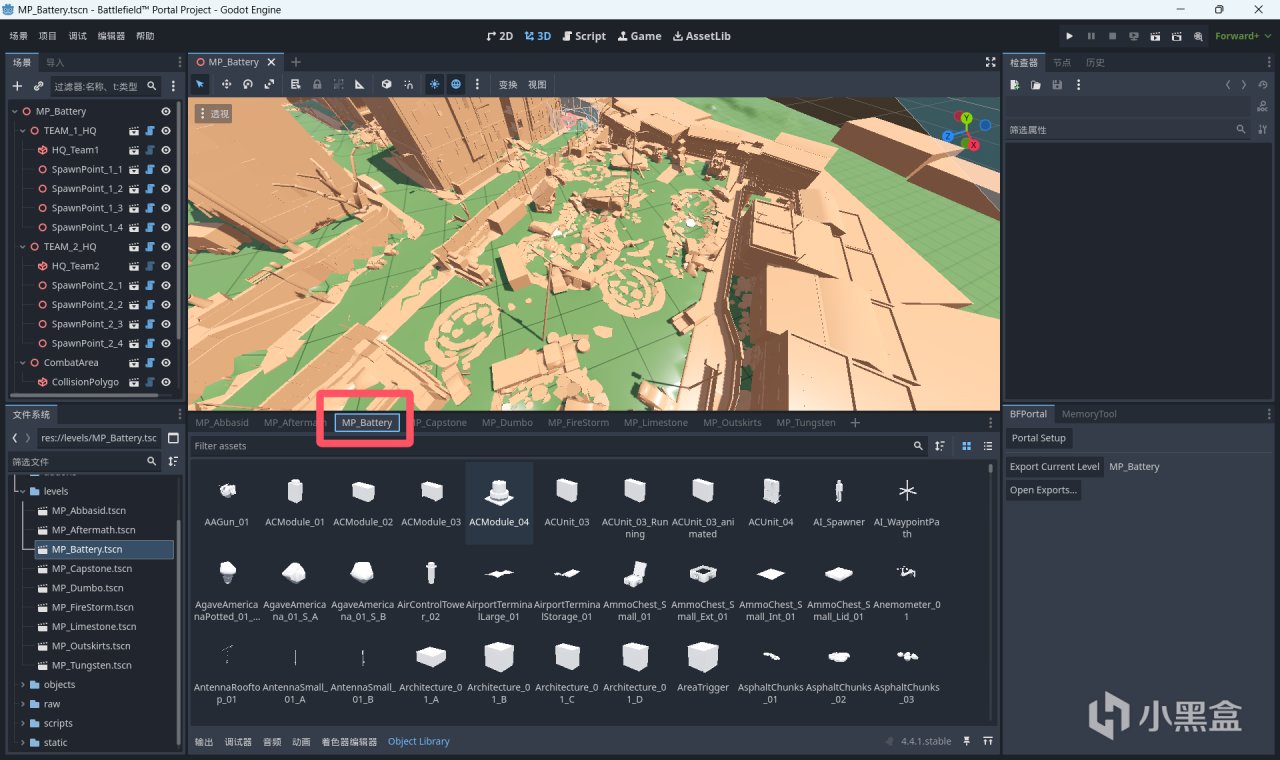This screenshot has width=1280, height=760.
Task: Open the MemoryTool dock tab
Action: point(1089,414)
